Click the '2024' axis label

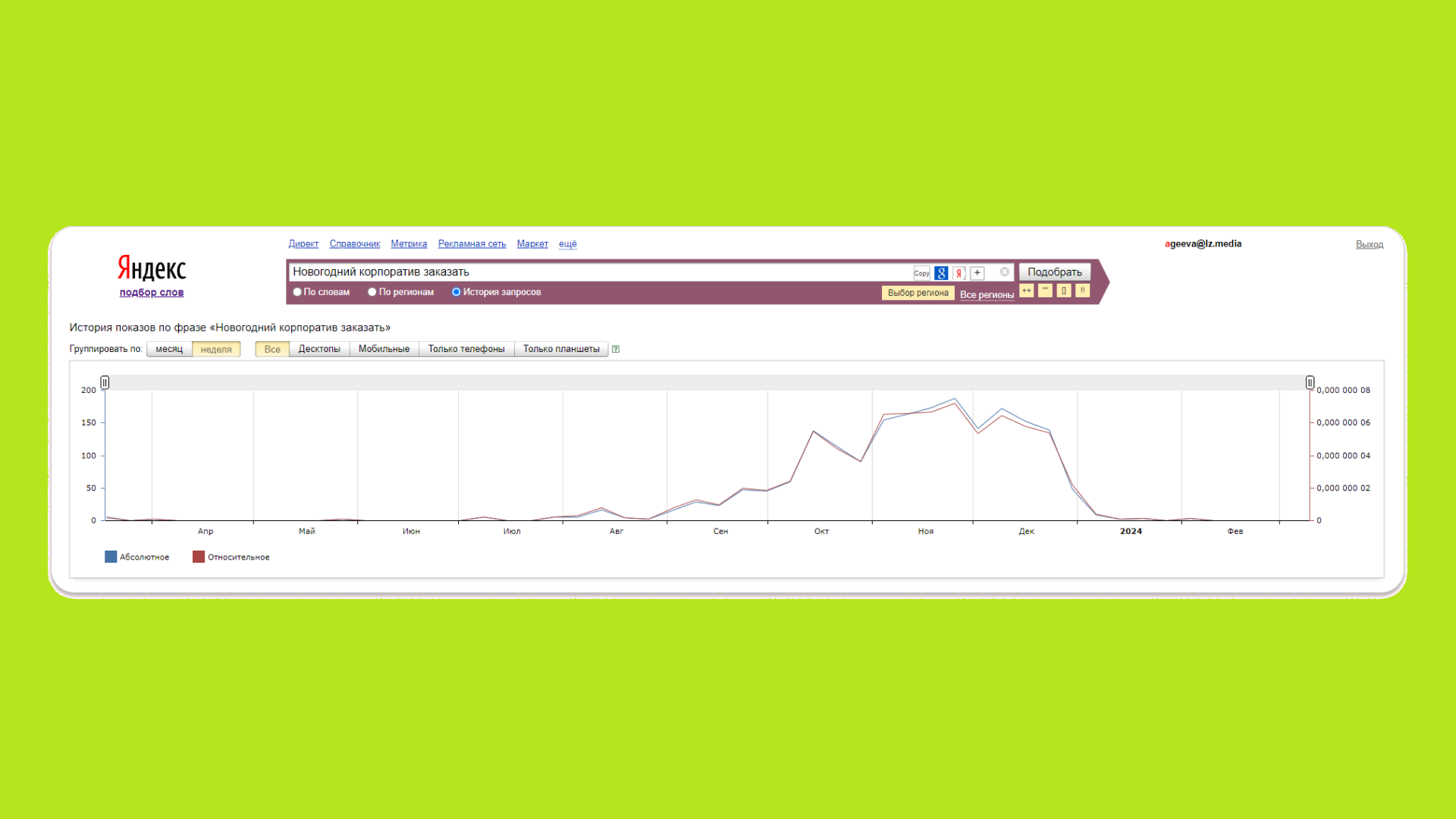[x=1131, y=532]
